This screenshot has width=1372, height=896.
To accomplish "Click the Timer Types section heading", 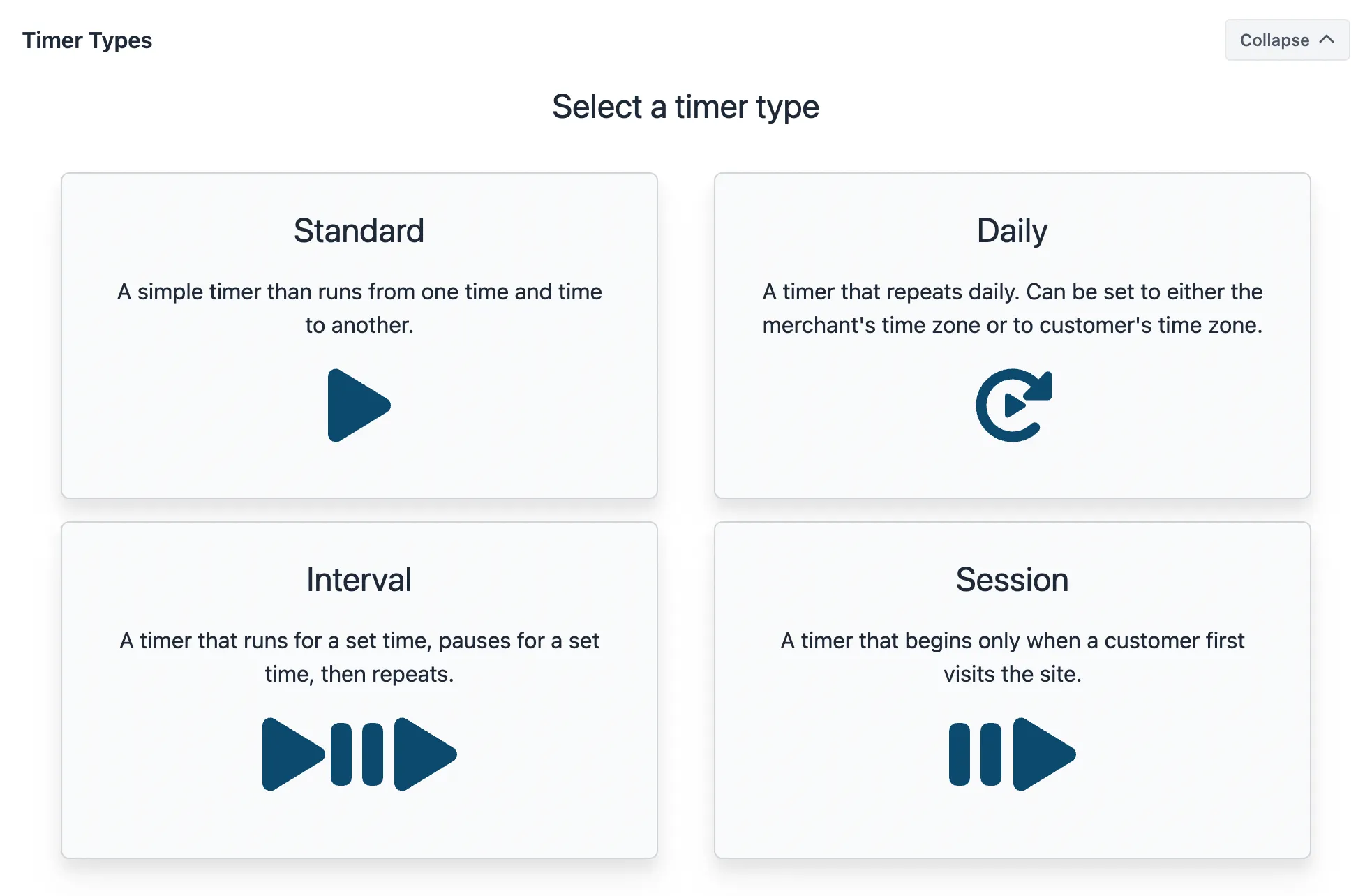I will coord(87,40).
